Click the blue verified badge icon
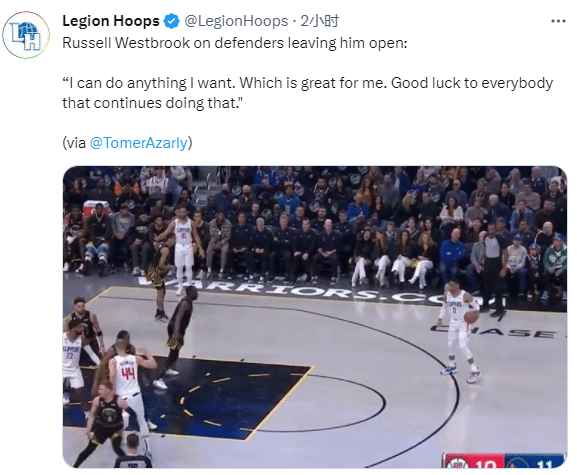 pos(171,21)
